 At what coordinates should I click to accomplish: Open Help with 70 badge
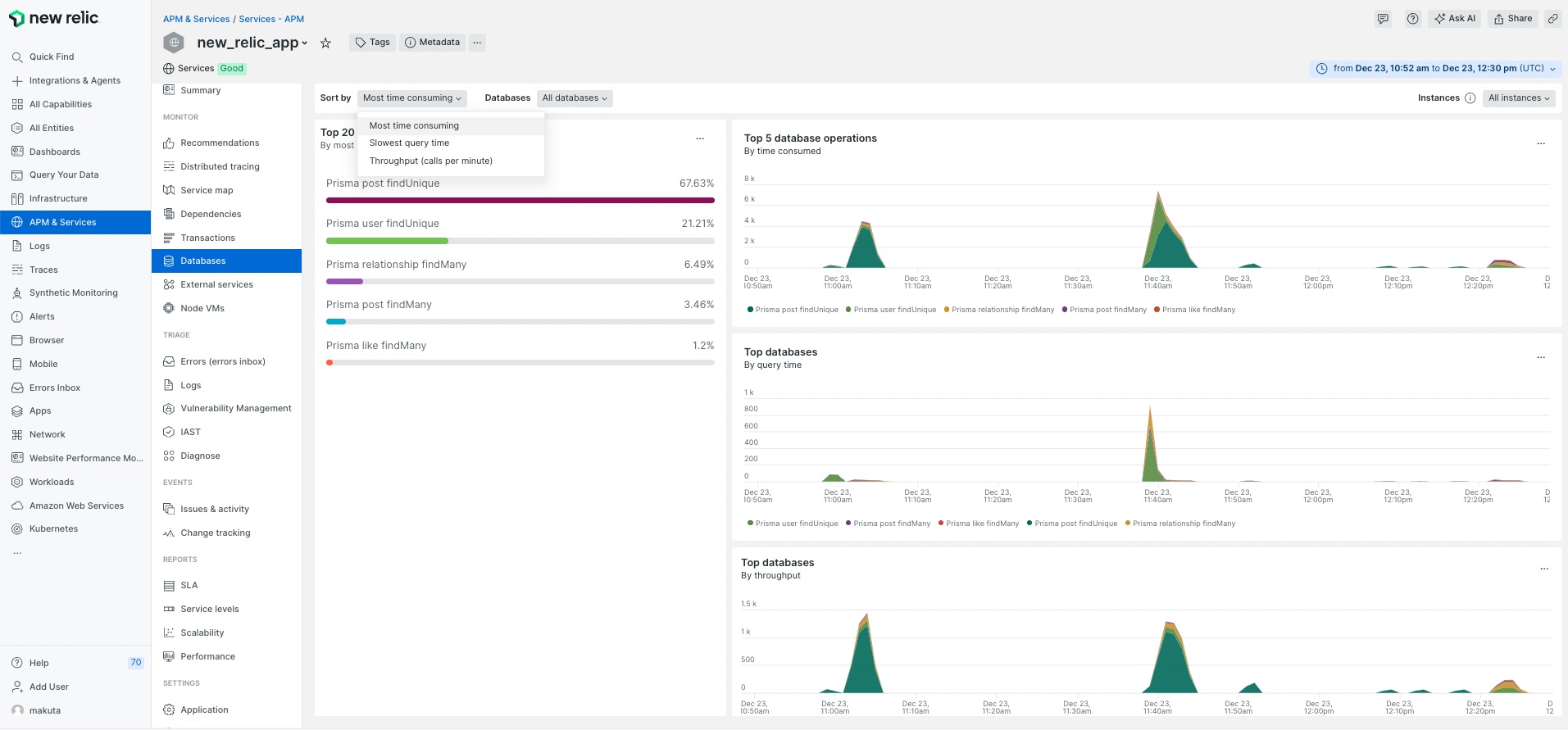pos(76,663)
